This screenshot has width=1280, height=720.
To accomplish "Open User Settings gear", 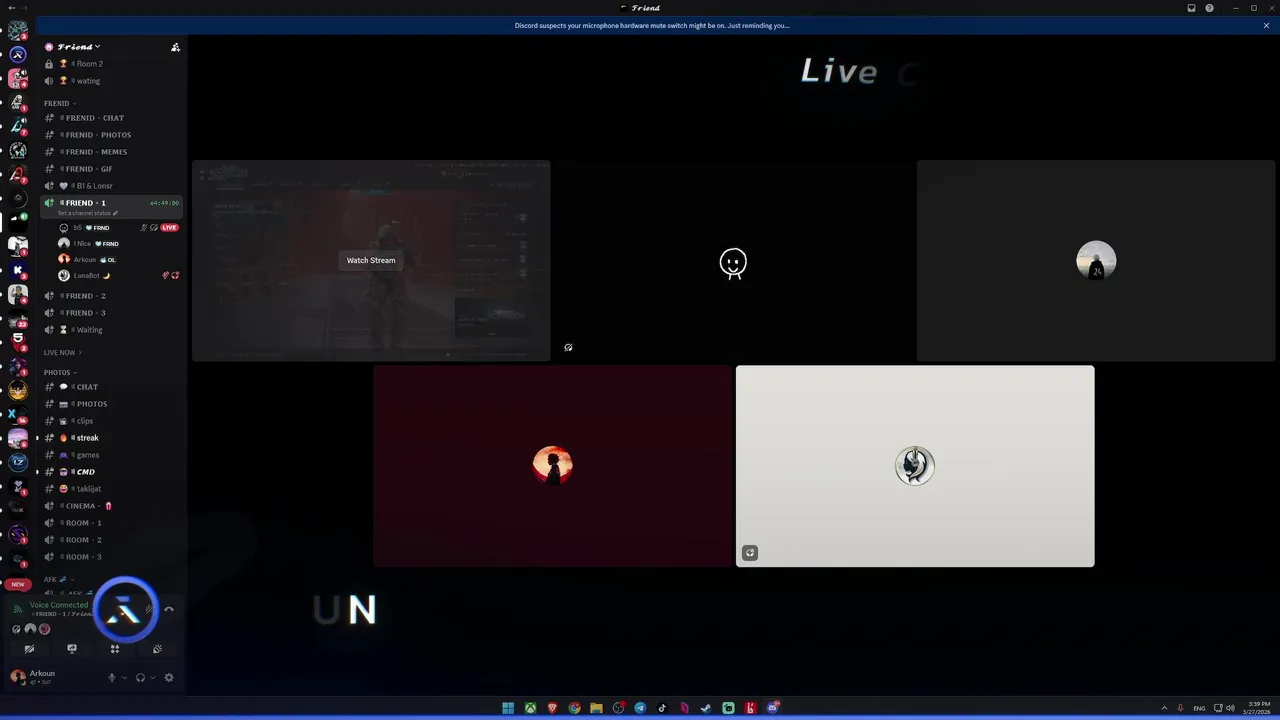I will click(168, 677).
